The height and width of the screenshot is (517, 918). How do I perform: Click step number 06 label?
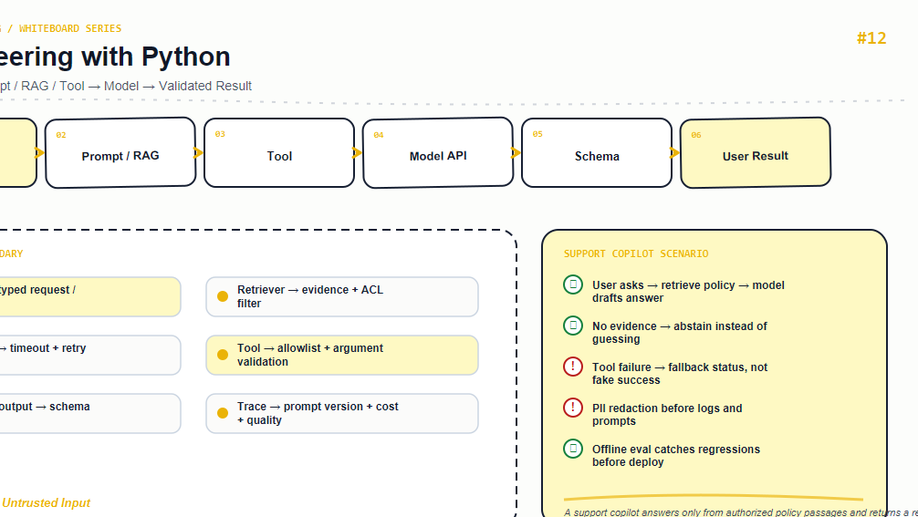(696, 135)
